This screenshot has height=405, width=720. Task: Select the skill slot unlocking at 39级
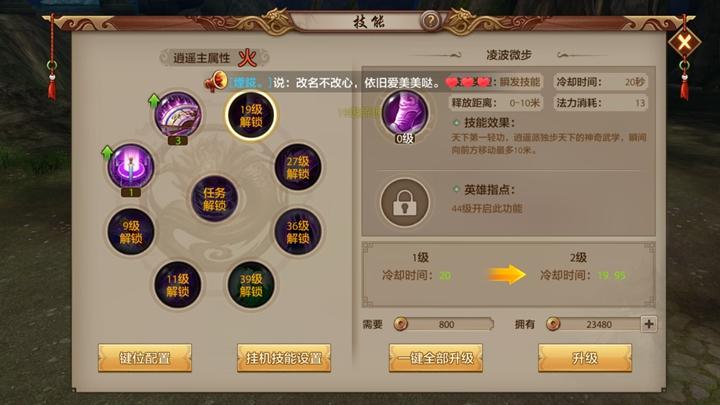point(251,285)
